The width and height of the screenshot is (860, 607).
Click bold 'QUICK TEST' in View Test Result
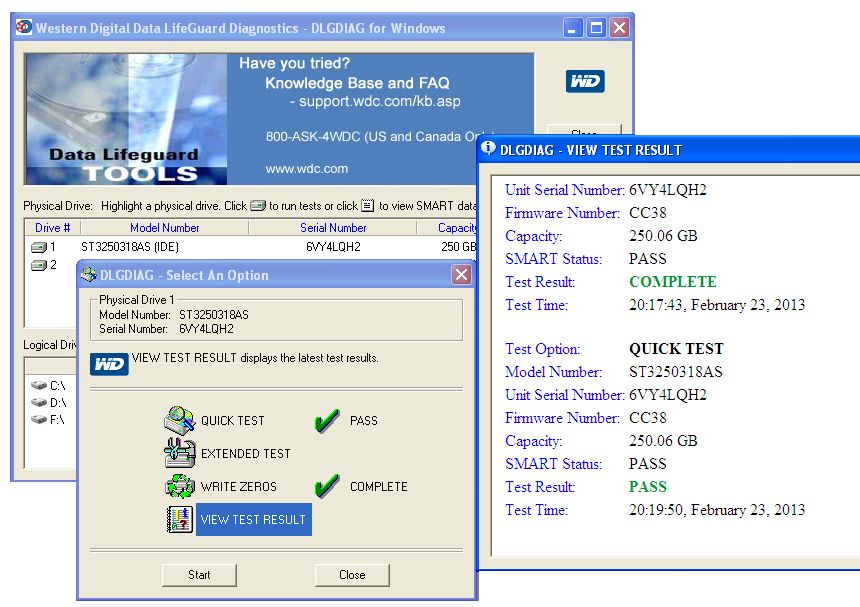click(676, 349)
